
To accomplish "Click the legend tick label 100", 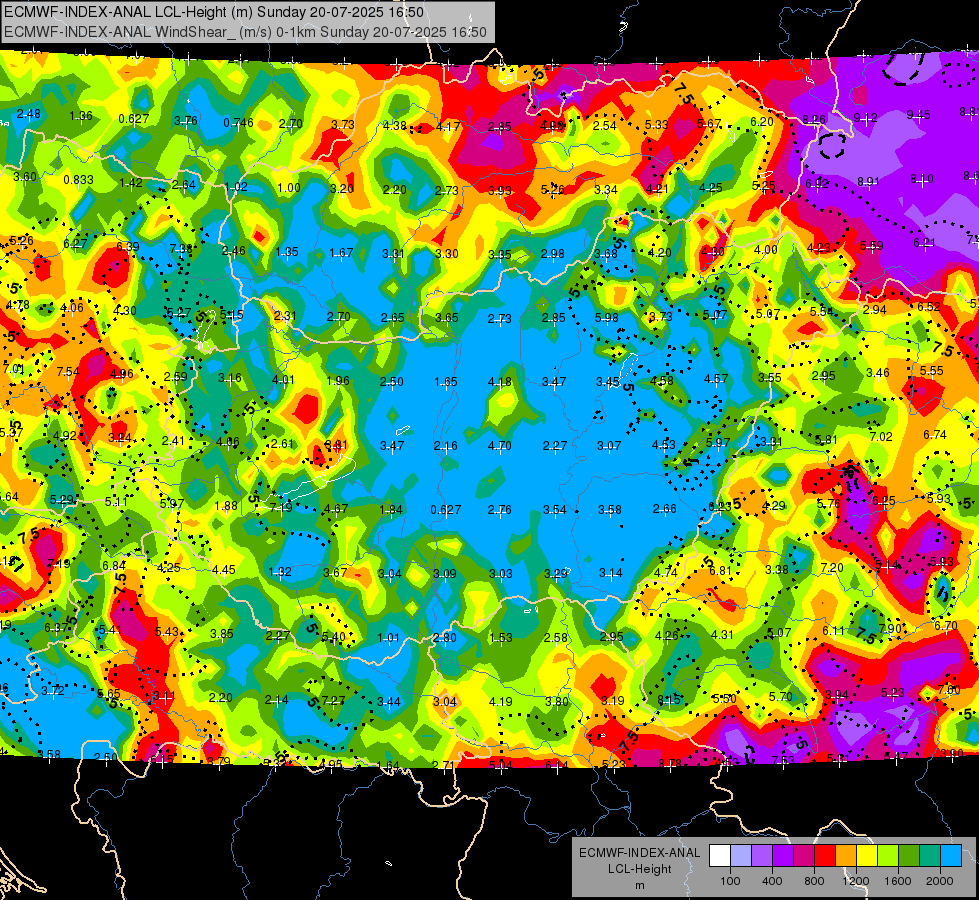I will 730,881.
